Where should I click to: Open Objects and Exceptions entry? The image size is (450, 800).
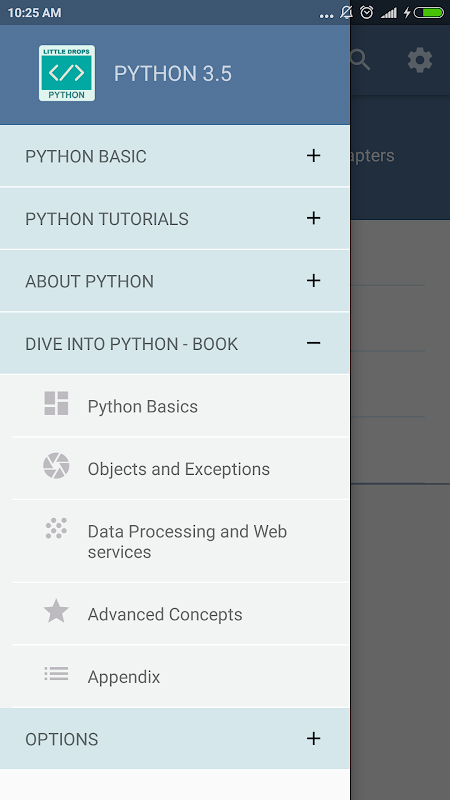[x=179, y=469]
